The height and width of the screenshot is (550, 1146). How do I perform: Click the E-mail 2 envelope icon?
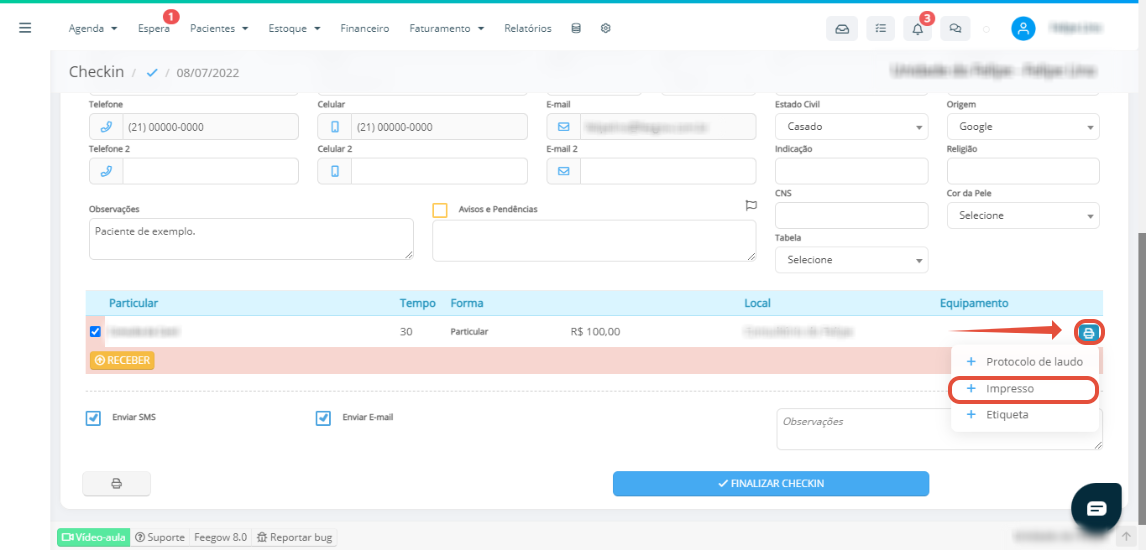563,171
